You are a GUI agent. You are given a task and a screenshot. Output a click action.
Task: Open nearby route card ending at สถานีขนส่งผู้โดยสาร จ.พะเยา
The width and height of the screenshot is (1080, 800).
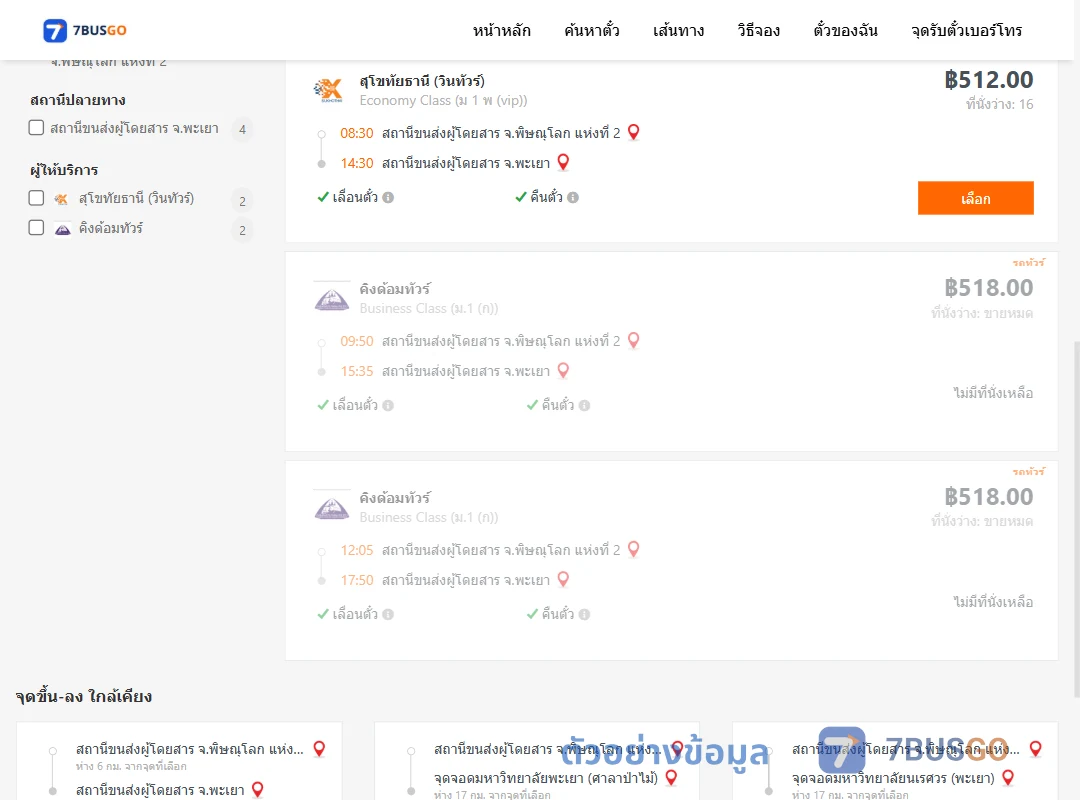179,761
